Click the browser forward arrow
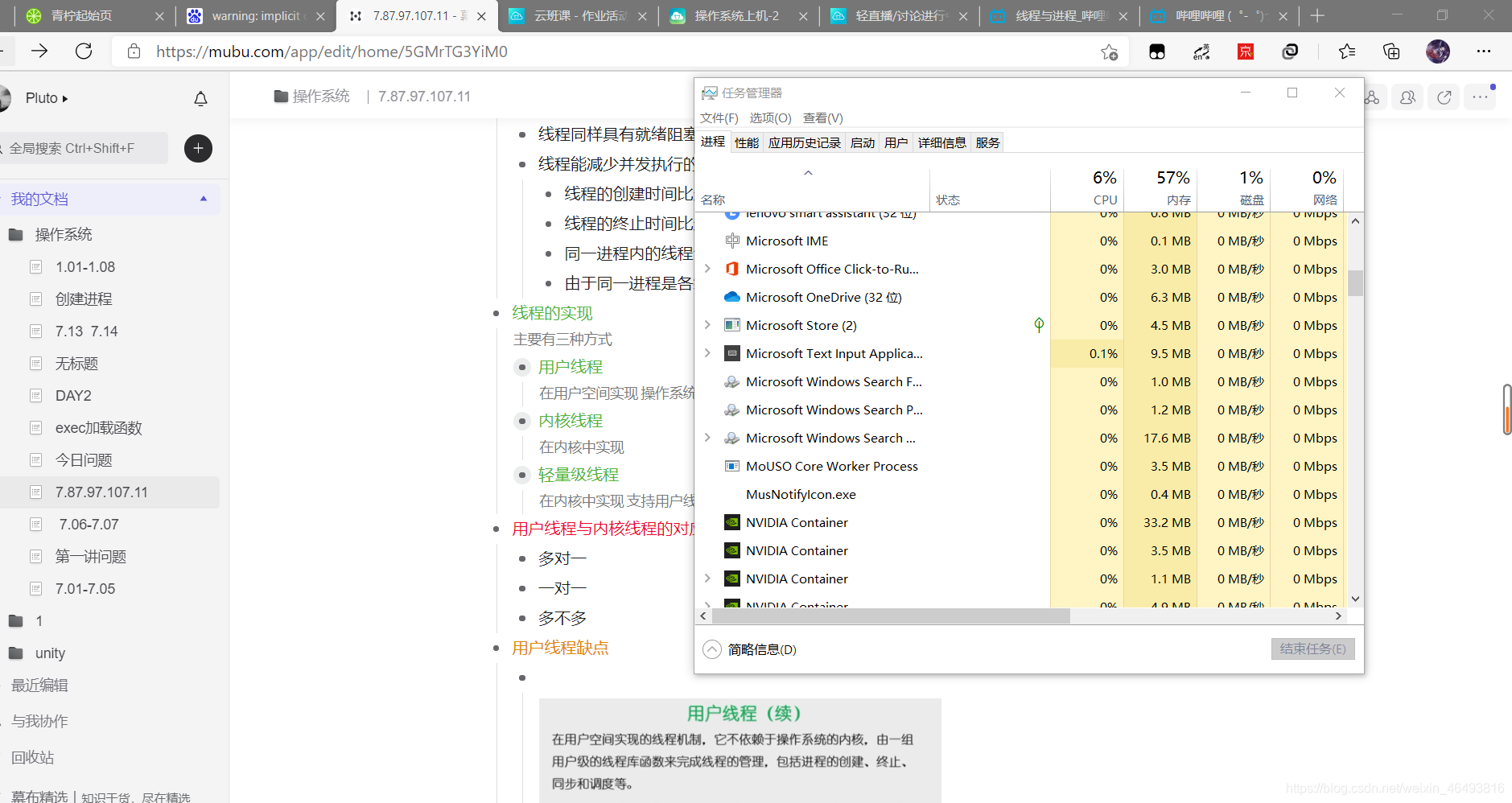This screenshot has width=1512, height=803. 39,51
